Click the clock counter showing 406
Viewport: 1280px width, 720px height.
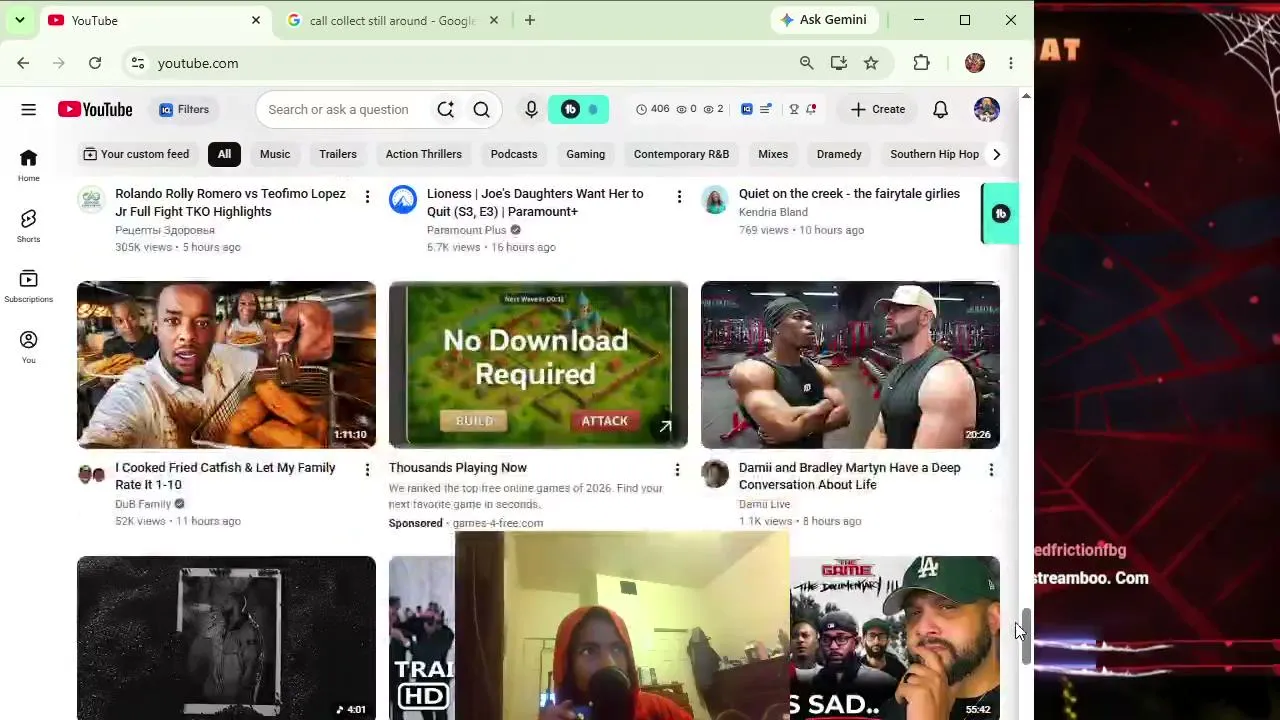(652, 109)
